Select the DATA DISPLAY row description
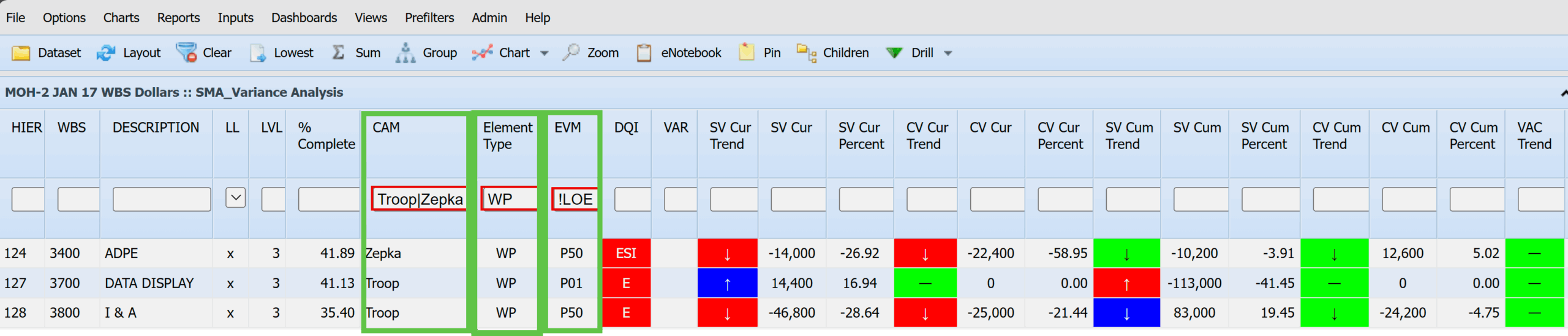The image size is (1568, 336). coord(149,283)
